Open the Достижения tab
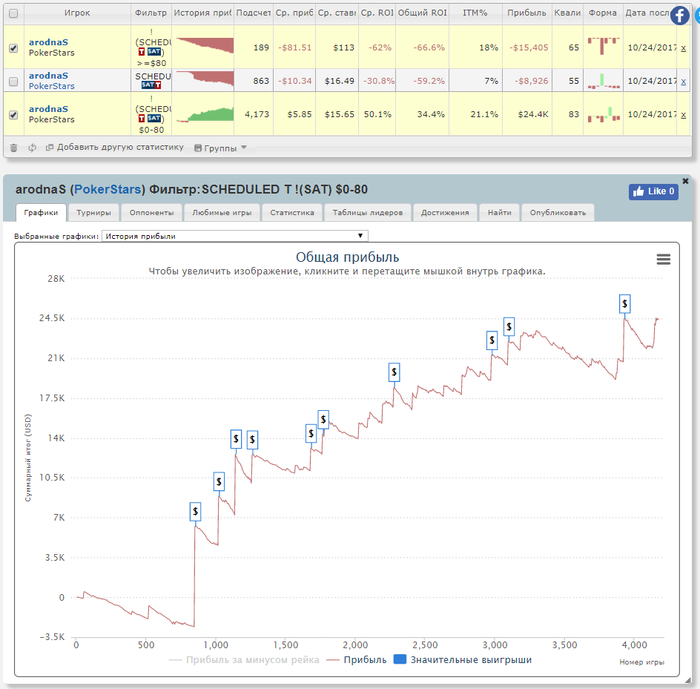 pyautogui.click(x=445, y=213)
